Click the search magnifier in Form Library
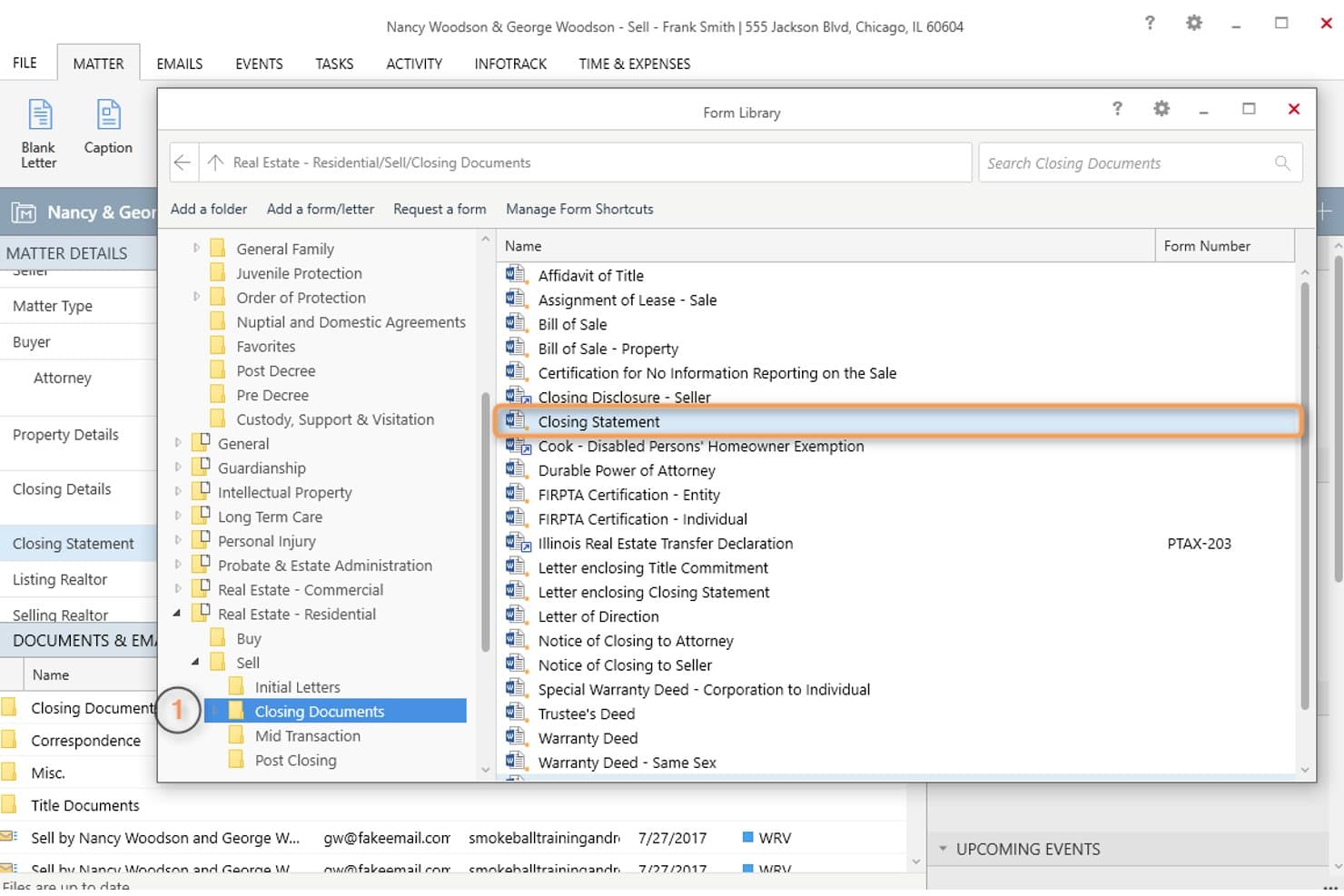 pyautogui.click(x=1282, y=162)
